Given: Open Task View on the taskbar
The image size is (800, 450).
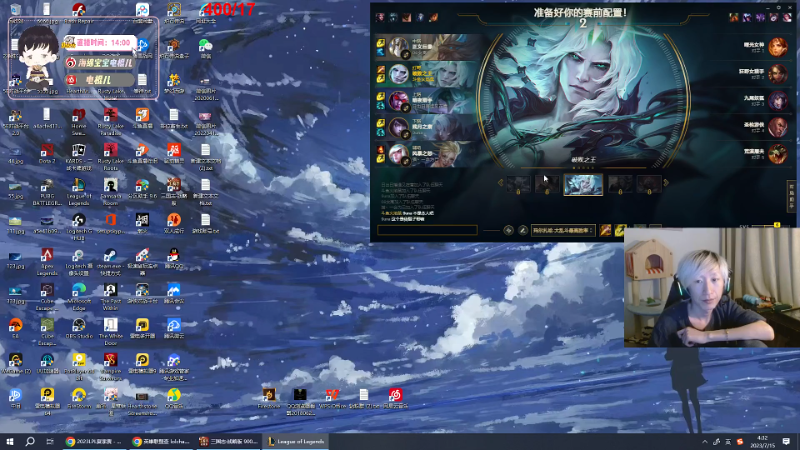Looking at the screenshot, I should click(49, 441).
